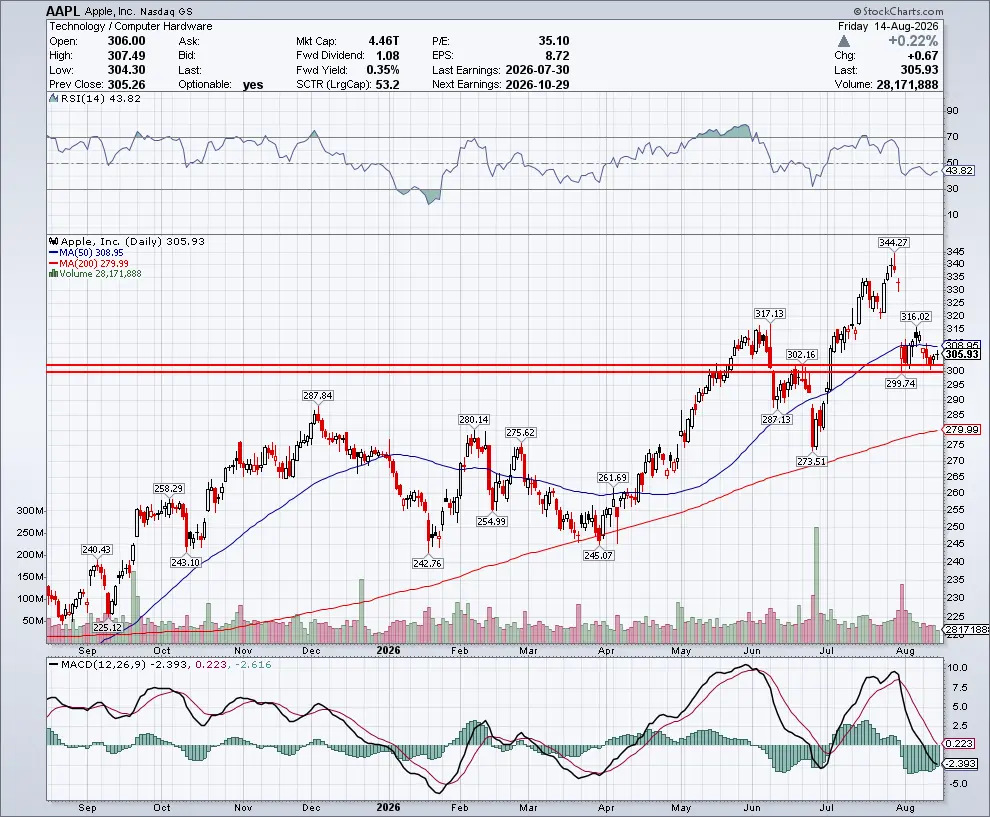
Task: Select the red MA(200) legend entry
Action: coord(88,263)
